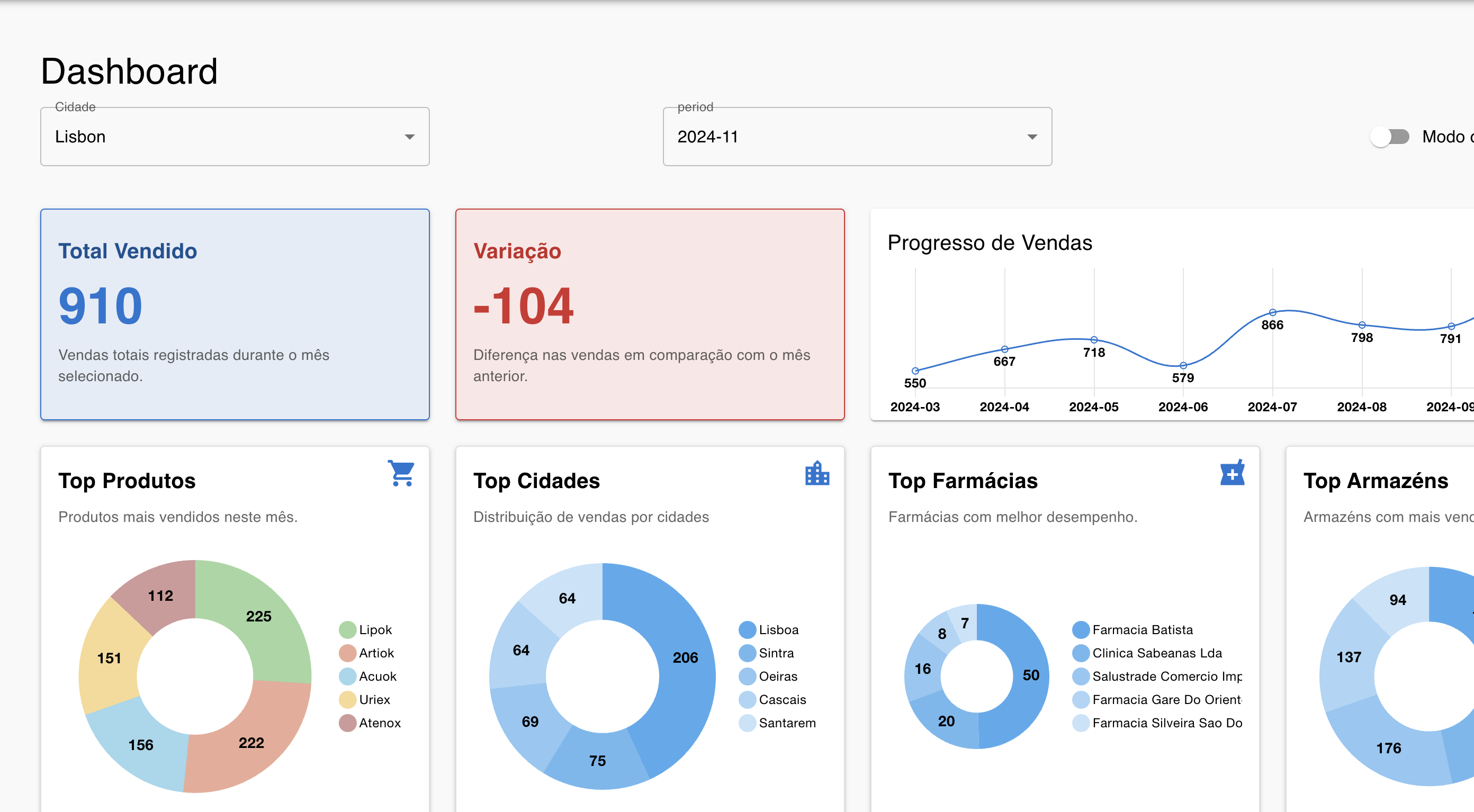Image resolution: width=1474 pixels, height=812 pixels.
Task: Click the Top Produtos card title
Action: pos(127,481)
